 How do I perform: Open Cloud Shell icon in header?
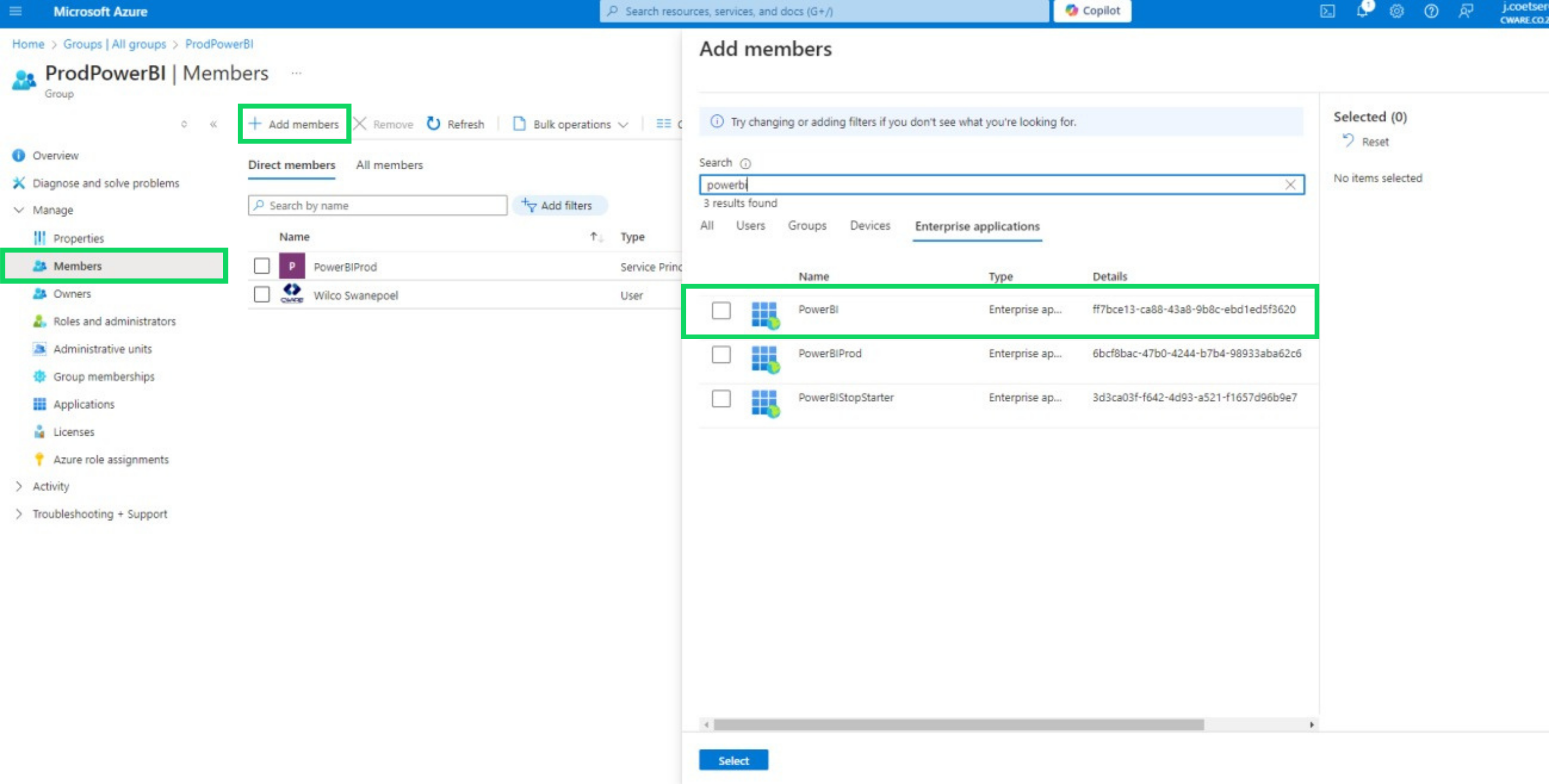tap(1327, 11)
